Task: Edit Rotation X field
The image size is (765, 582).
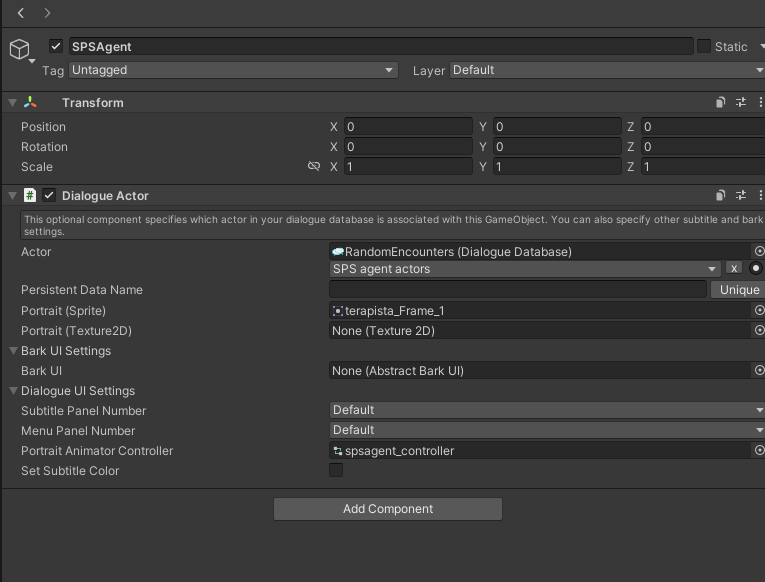Action: [408, 147]
